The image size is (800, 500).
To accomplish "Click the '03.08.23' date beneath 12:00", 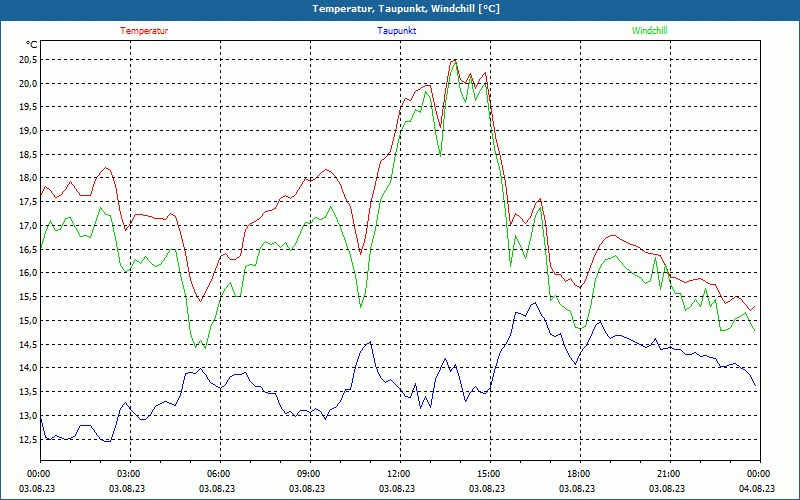I will pyautogui.click(x=397, y=488).
